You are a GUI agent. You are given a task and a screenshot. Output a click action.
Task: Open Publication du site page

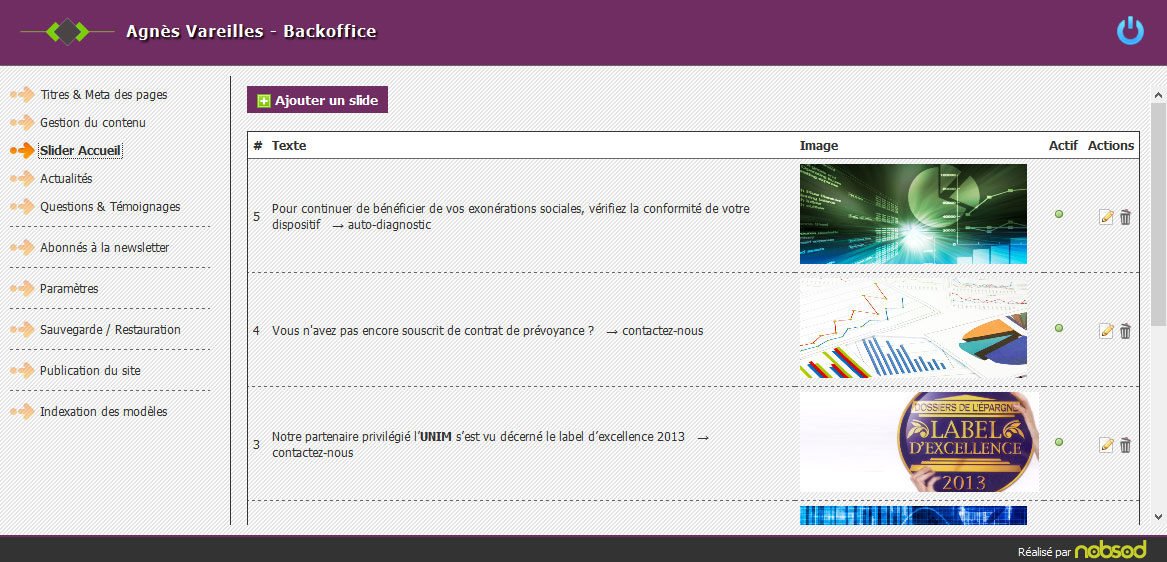(90, 370)
